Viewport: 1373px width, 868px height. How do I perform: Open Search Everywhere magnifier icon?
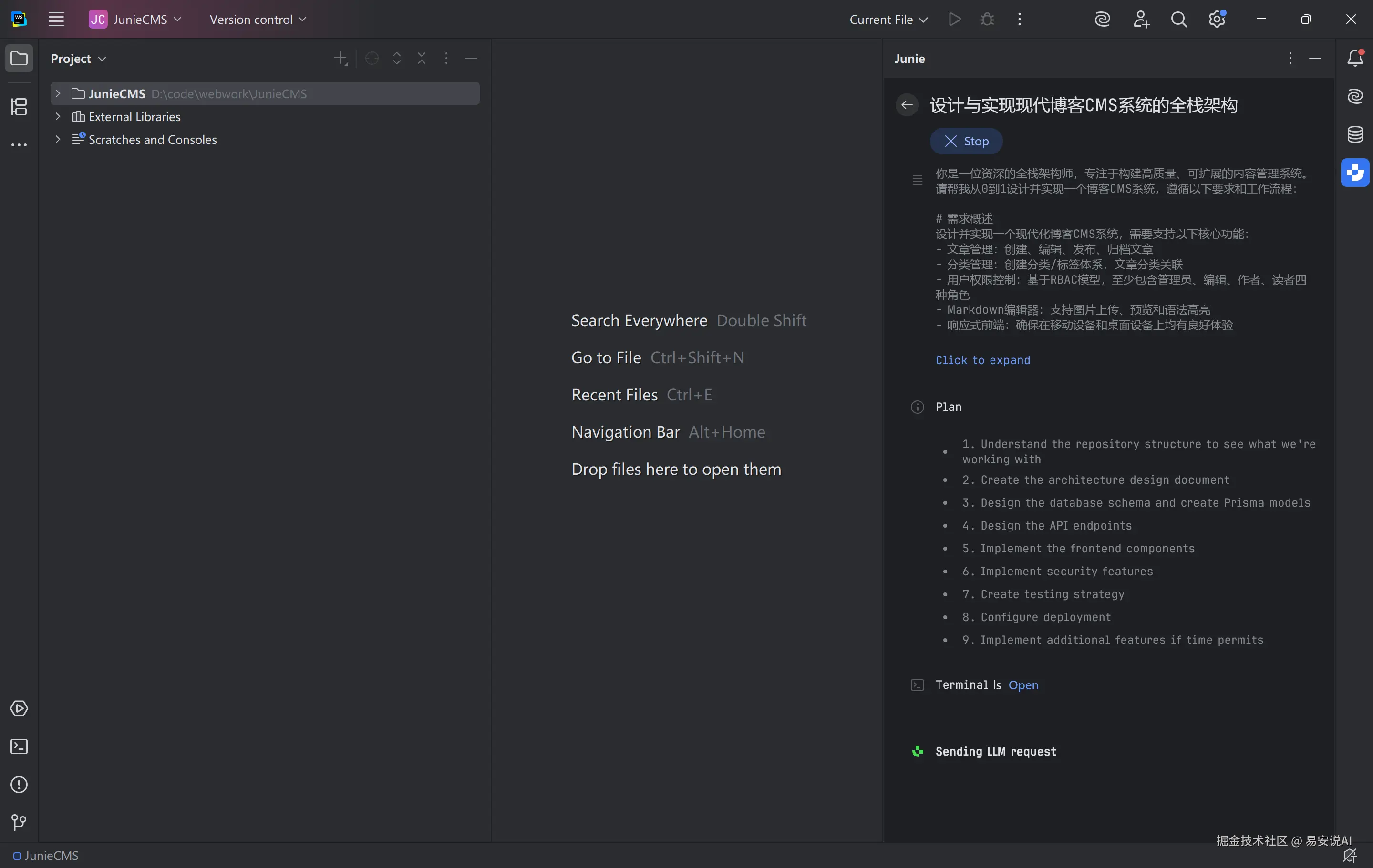pyautogui.click(x=1178, y=20)
